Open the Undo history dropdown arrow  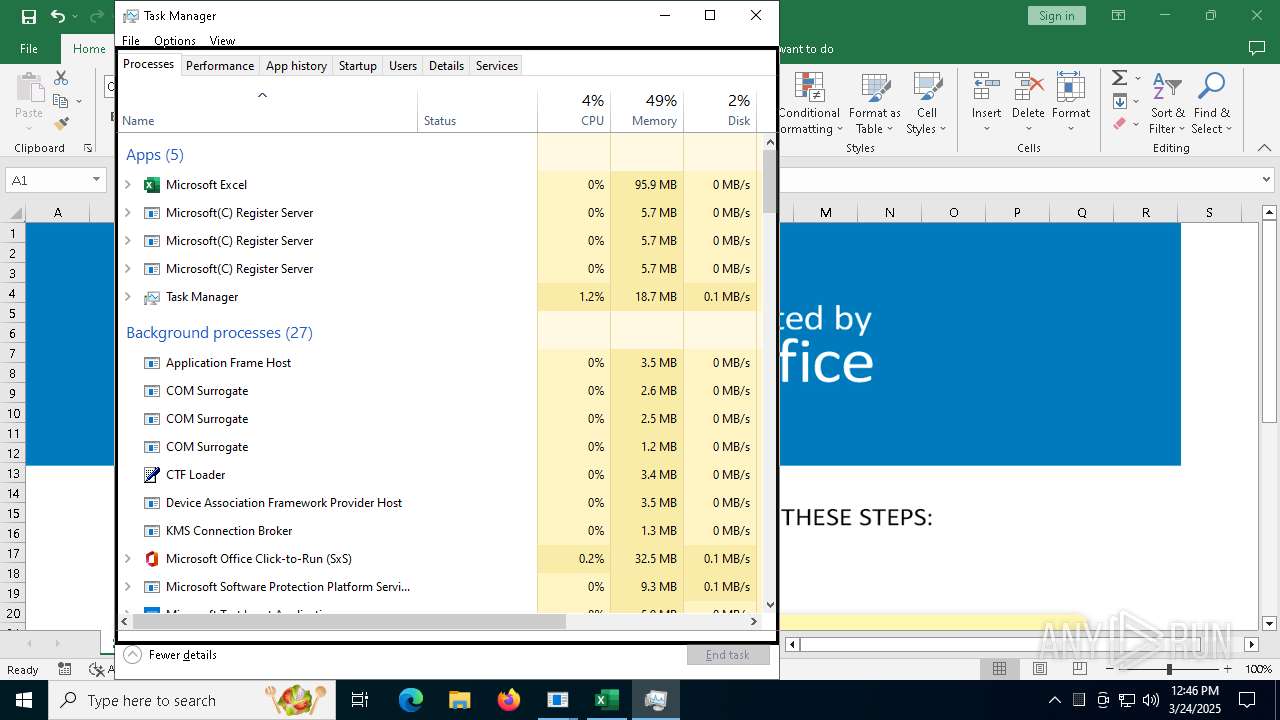(x=75, y=17)
